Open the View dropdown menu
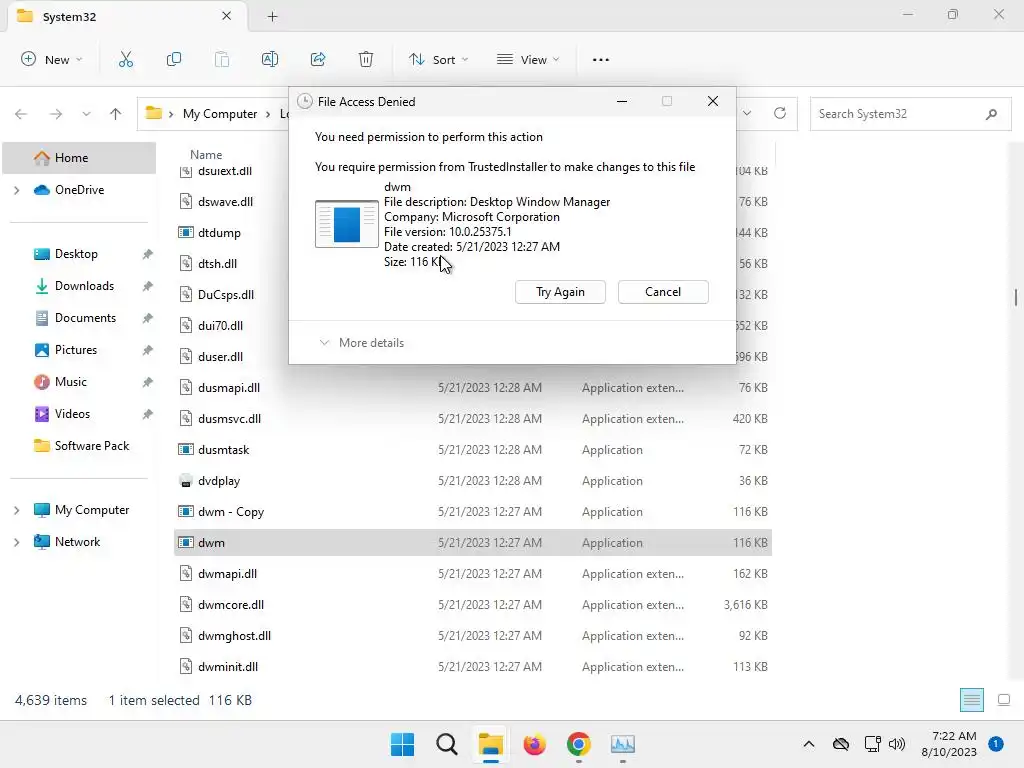The height and width of the screenshot is (768, 1024). pos(528,59)
